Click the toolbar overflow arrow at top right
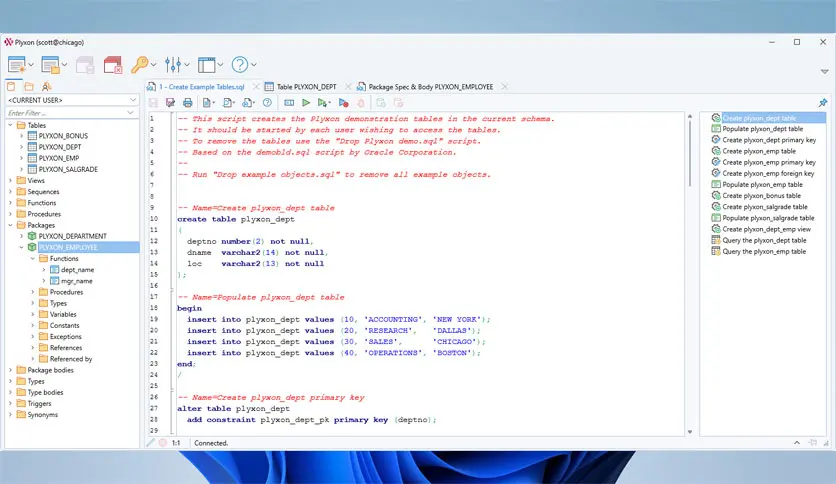The width and height of the screenshot is (836, 484). [824, 71]
